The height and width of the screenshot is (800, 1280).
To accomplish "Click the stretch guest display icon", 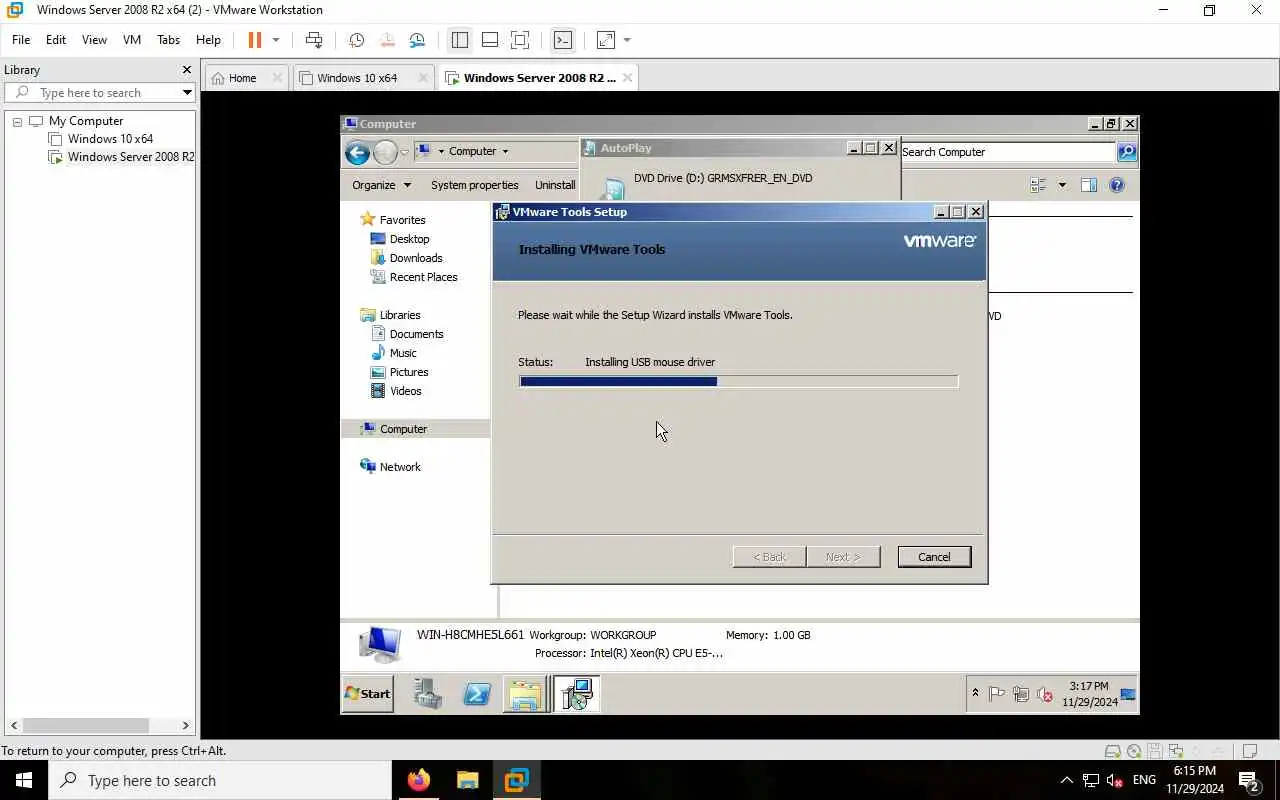I will 606,40.
